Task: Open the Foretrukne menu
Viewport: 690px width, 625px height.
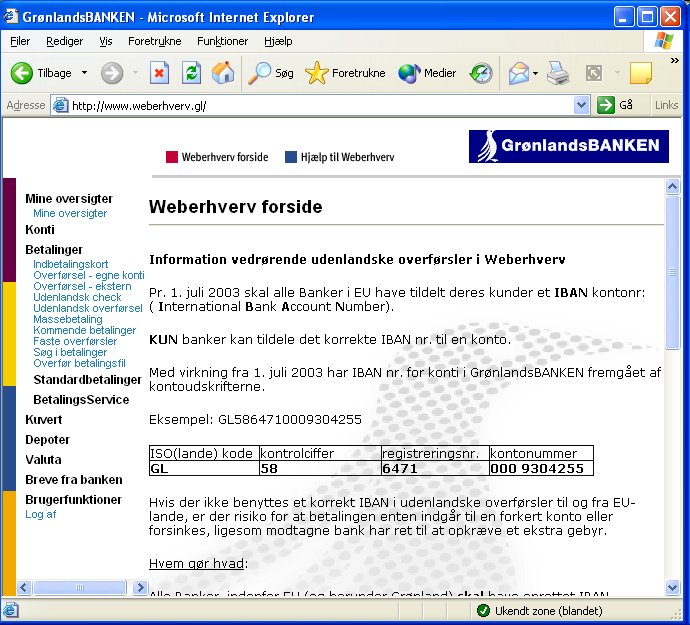Action: 154,41
